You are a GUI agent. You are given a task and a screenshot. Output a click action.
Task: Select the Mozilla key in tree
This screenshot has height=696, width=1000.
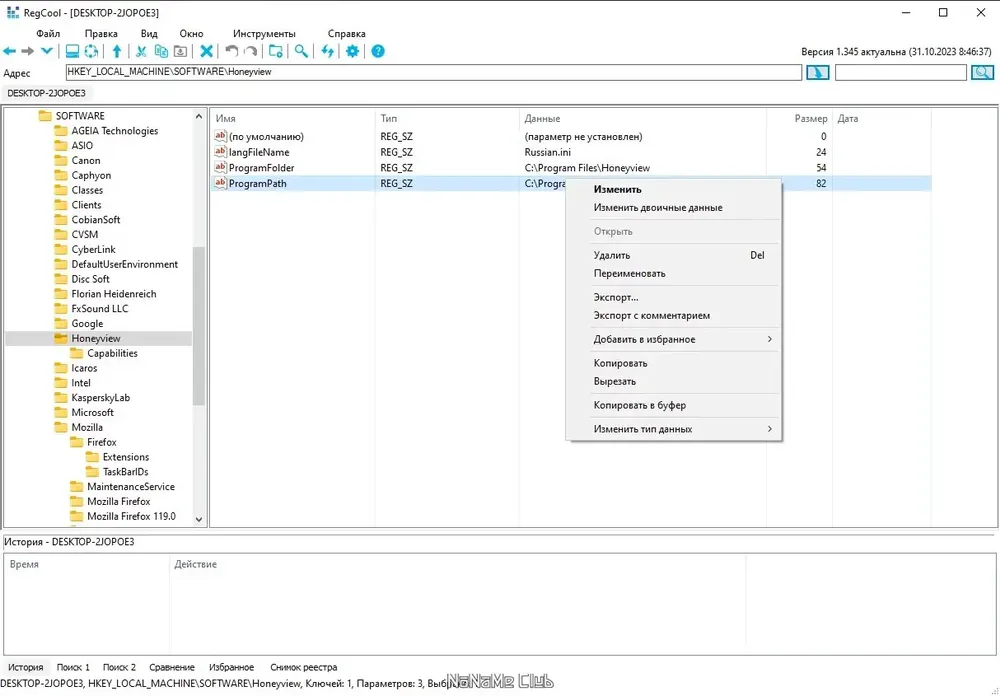coord(87,427)
